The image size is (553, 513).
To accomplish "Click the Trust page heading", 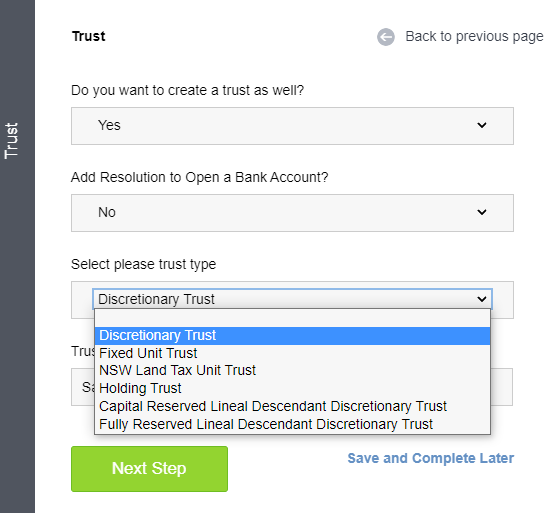I will 89,36.
